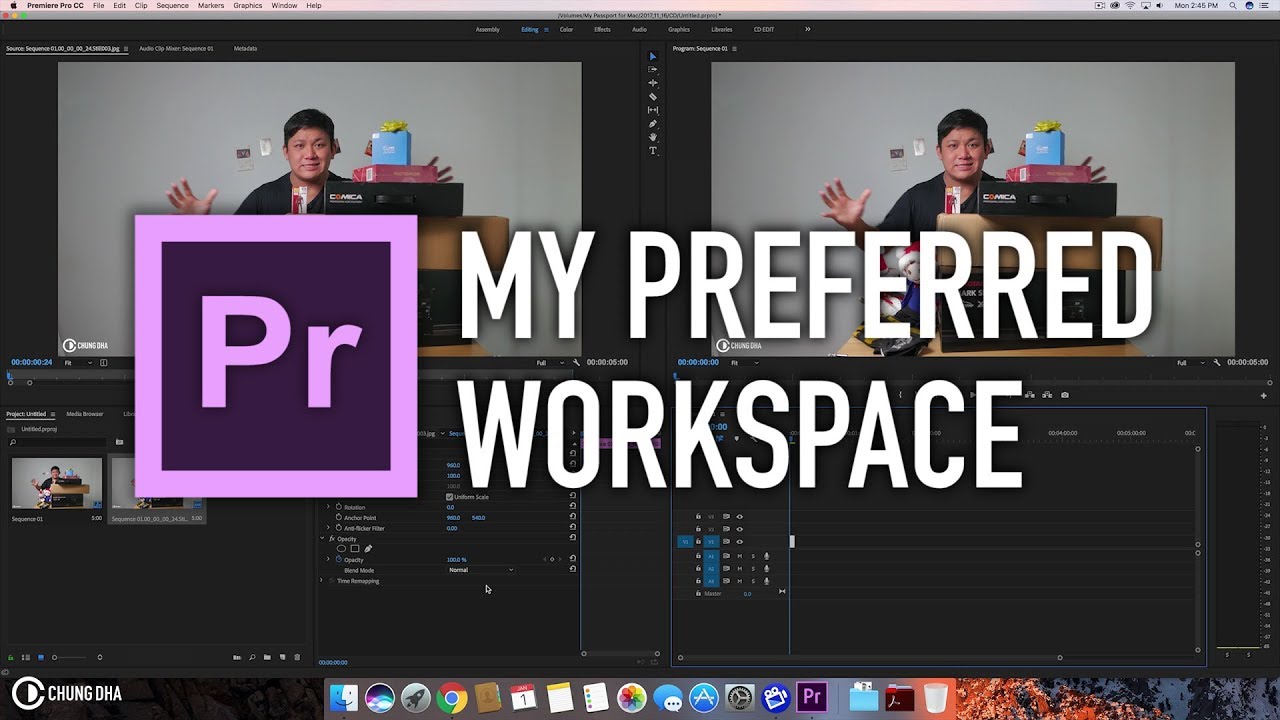The height and width of the screenshot is (720, 1280).
Task: Toggle project writable lock icon
Action: (11, 657)
